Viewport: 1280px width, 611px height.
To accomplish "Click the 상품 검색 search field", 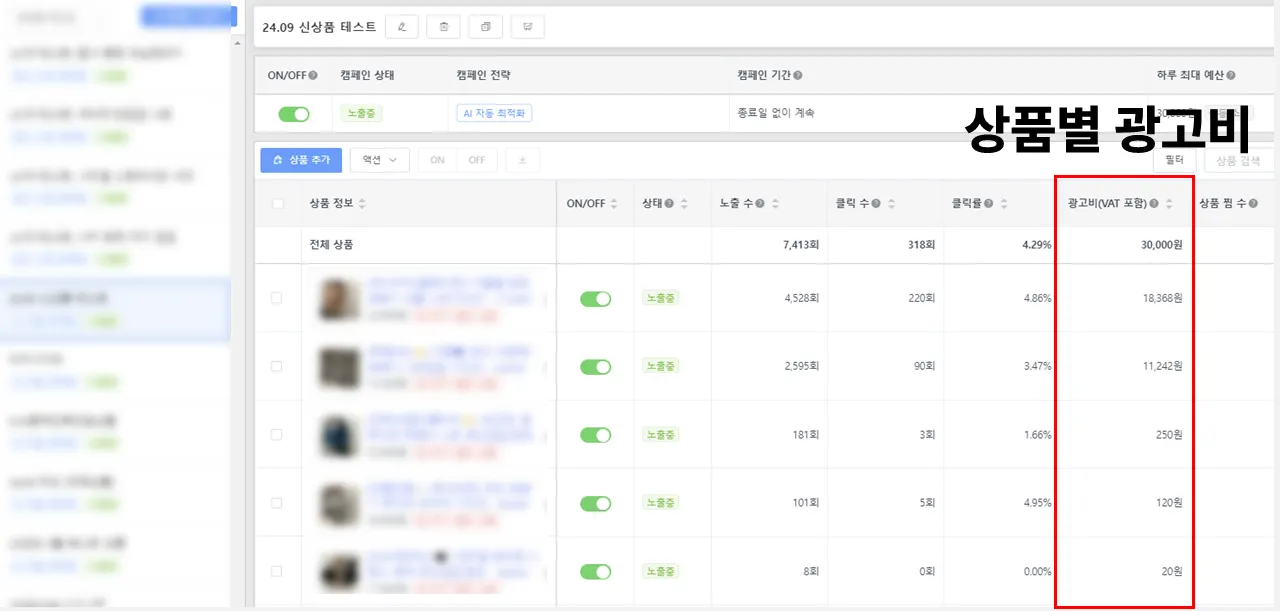I will pyautogui.click(x=1238, y=160).
